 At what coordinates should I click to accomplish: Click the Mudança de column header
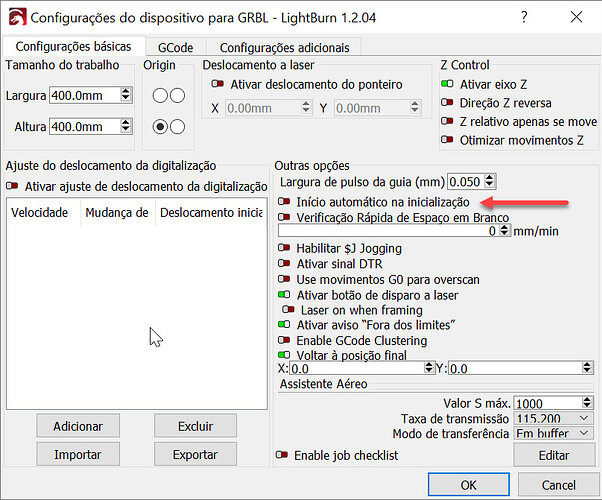tap(117, 212)
